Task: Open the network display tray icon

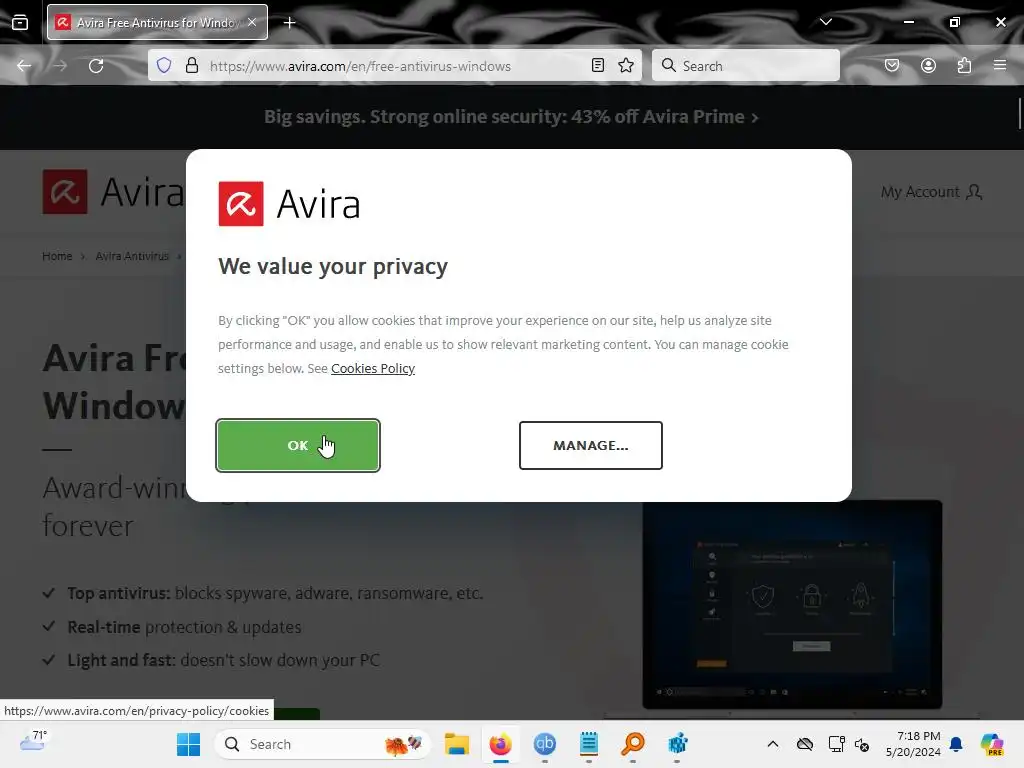Action: pos(836,744)
